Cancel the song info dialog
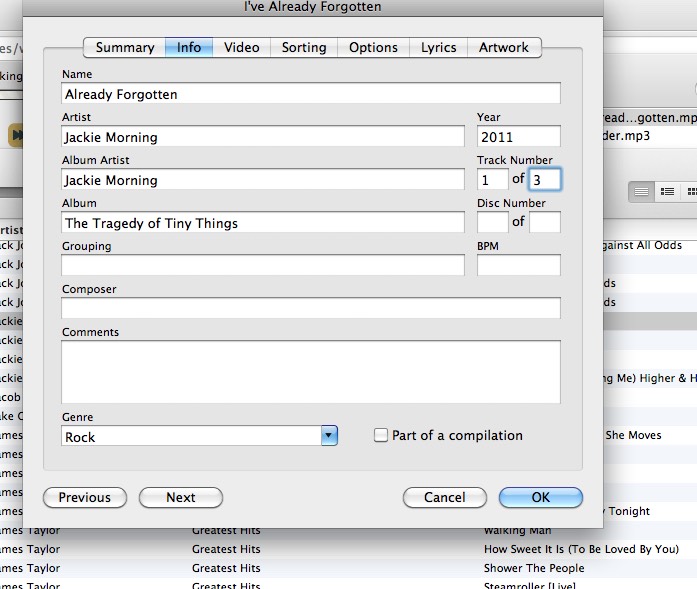Screen dimensions: 697x589 [445, 497]
